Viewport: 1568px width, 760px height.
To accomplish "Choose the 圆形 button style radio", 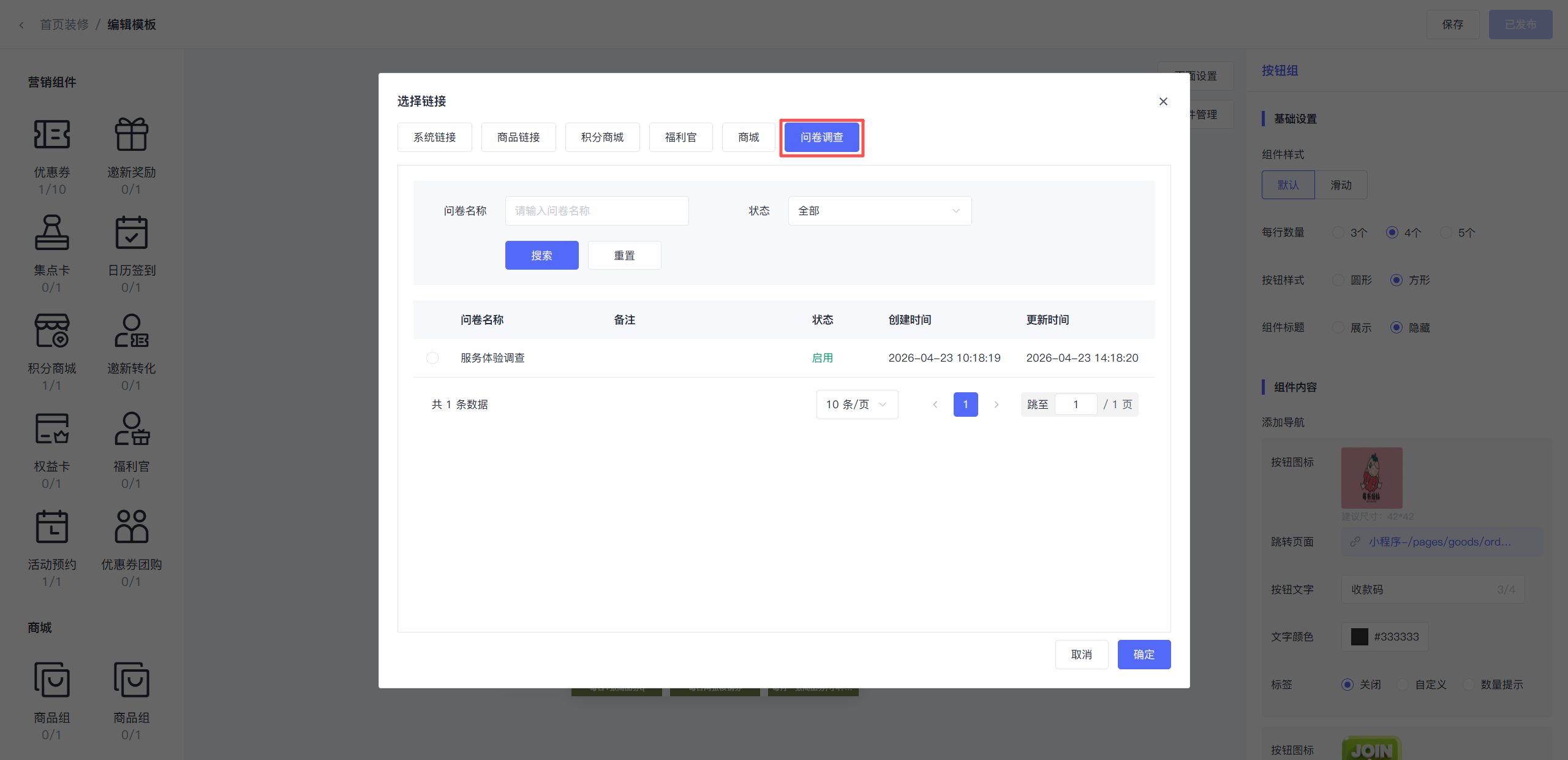I will 1338,280.
